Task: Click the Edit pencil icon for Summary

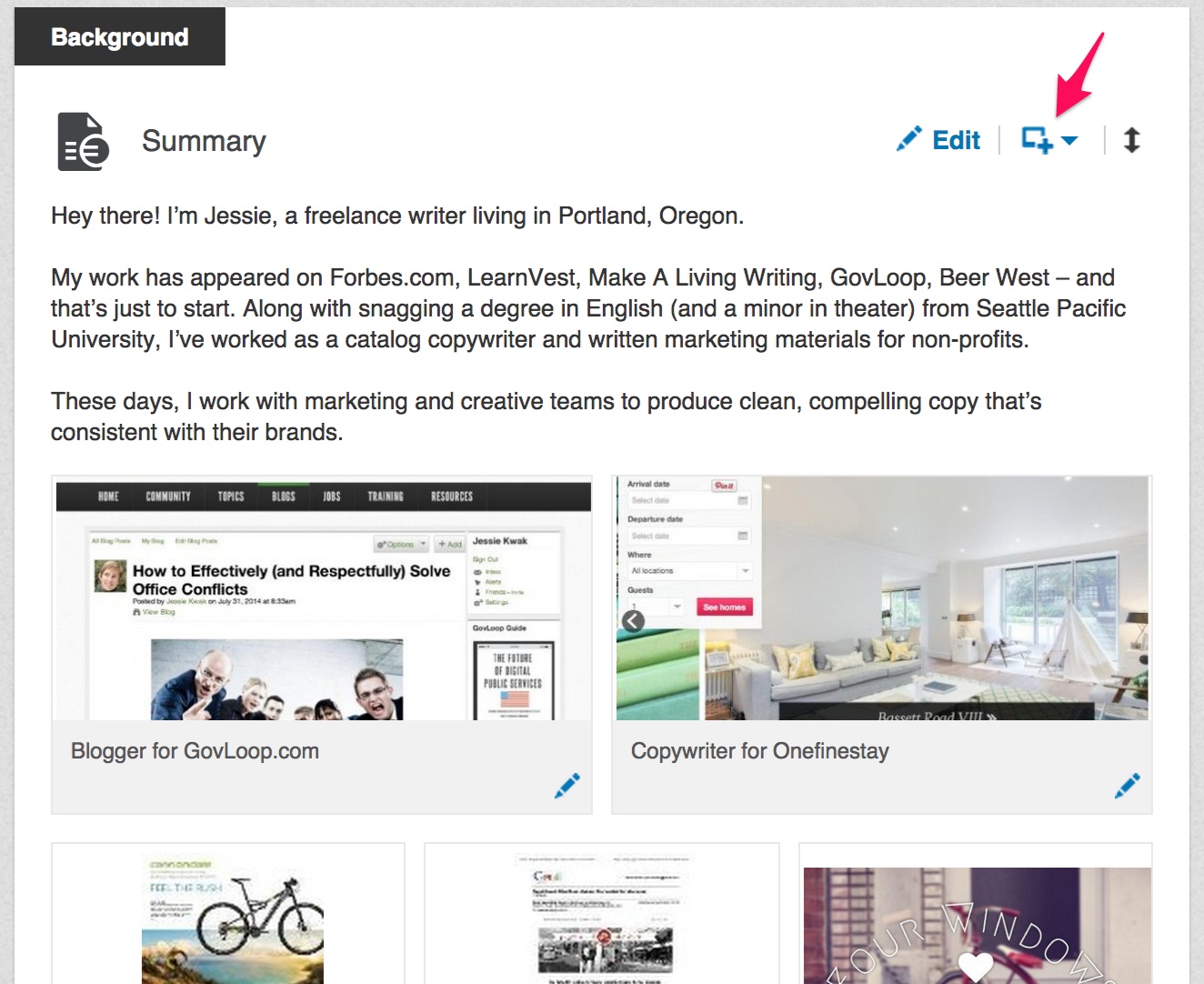Action: pyautogui.click(x=908, y=139)
